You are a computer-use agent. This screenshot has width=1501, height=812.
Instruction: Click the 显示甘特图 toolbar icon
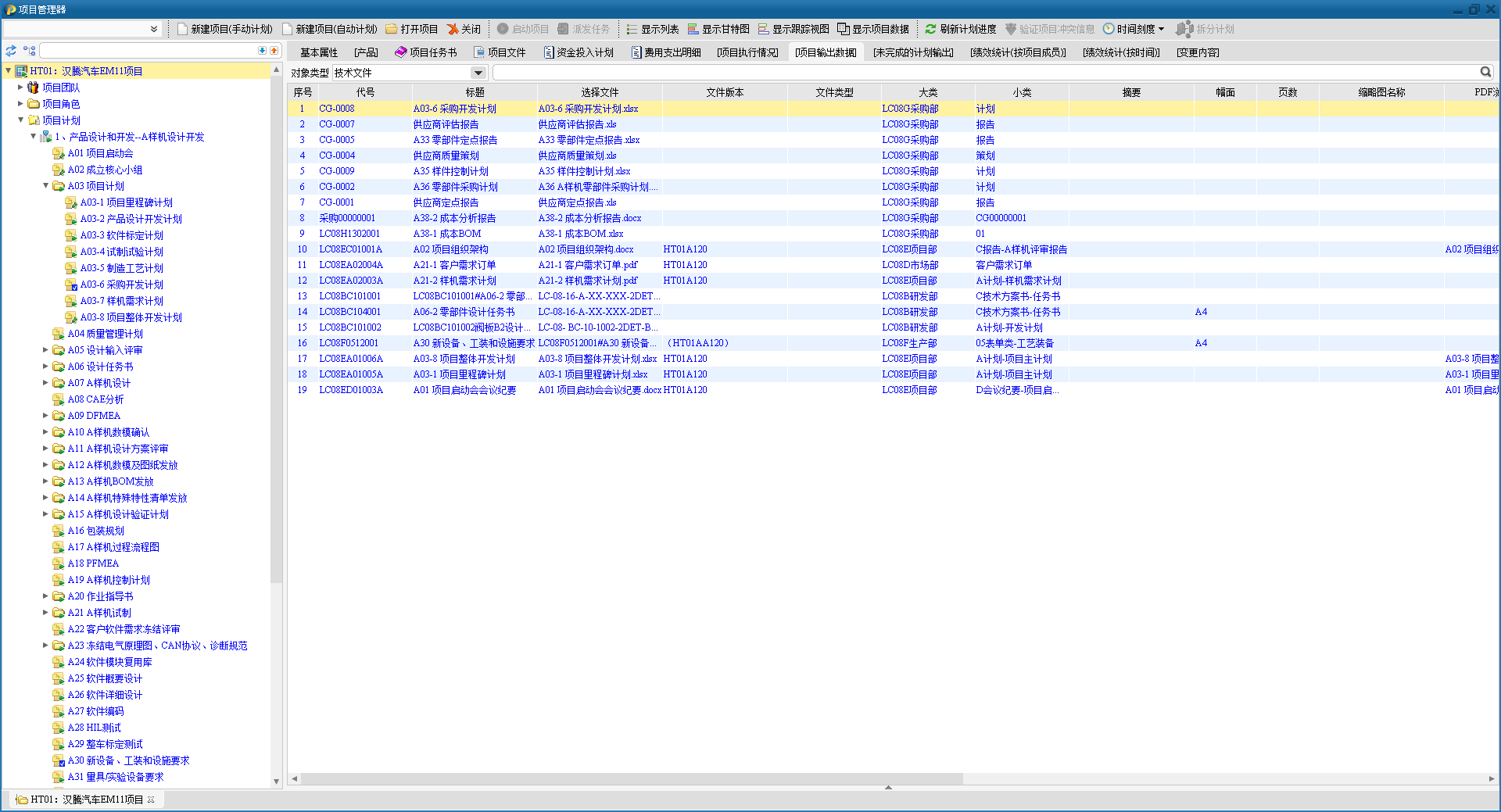693,29
